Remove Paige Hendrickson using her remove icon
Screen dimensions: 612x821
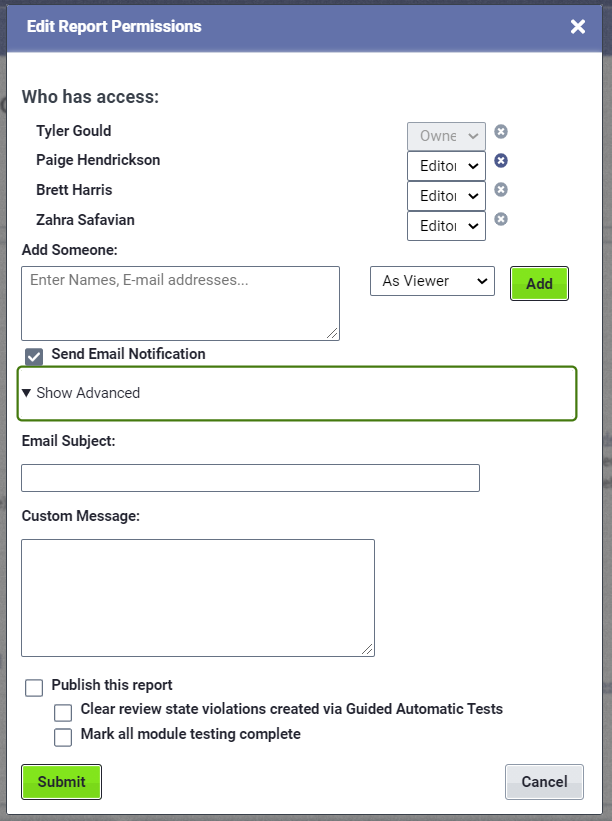tap(500, 161)
